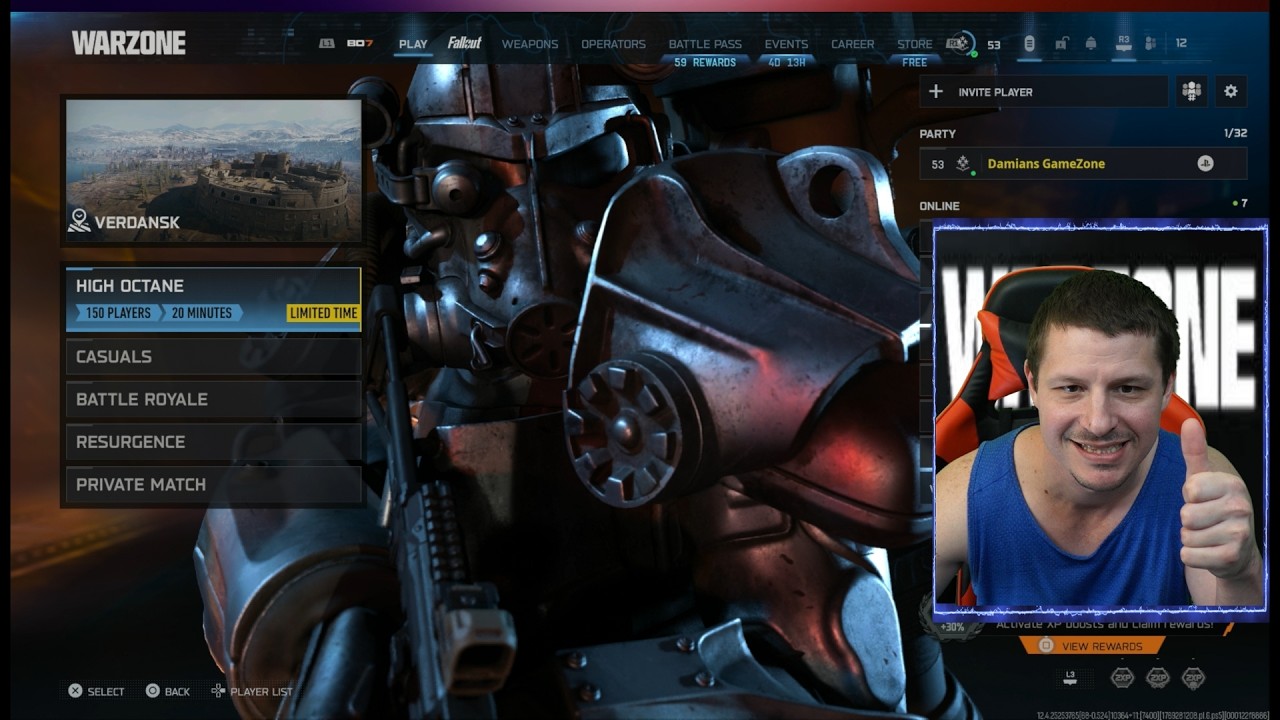The width and height of the screenshot is (1280, 720).
Task: Select the INVITE PLAYER field
Action: [x=1044, y=91]
